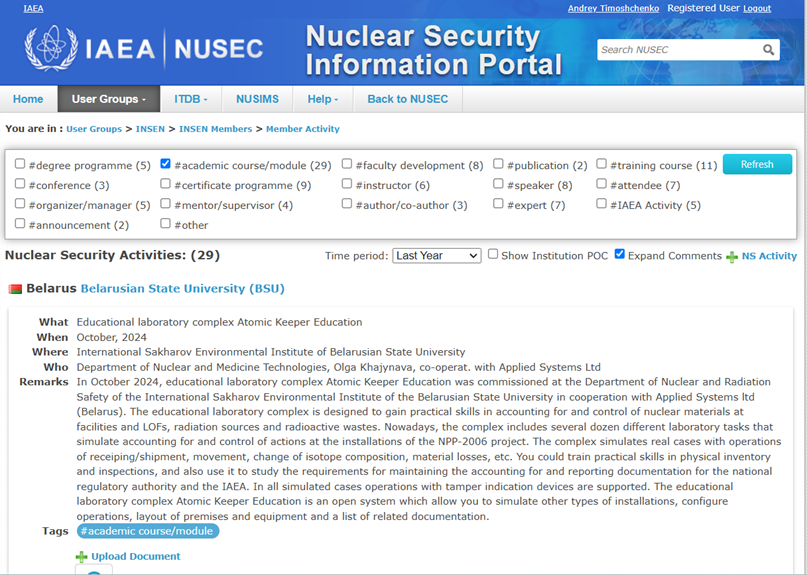Open the INSEN breadcrumb link
This screenshot has width=807, height=575.
150,129
